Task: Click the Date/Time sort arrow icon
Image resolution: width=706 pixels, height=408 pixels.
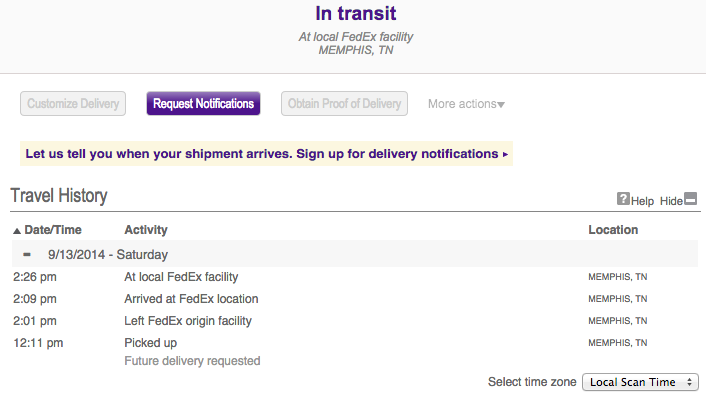Action: (16, 230)
